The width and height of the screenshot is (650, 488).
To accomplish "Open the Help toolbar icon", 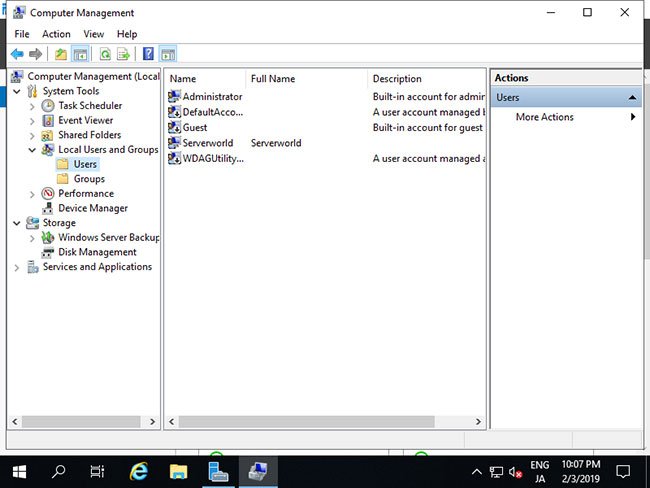I will (148, 54).
